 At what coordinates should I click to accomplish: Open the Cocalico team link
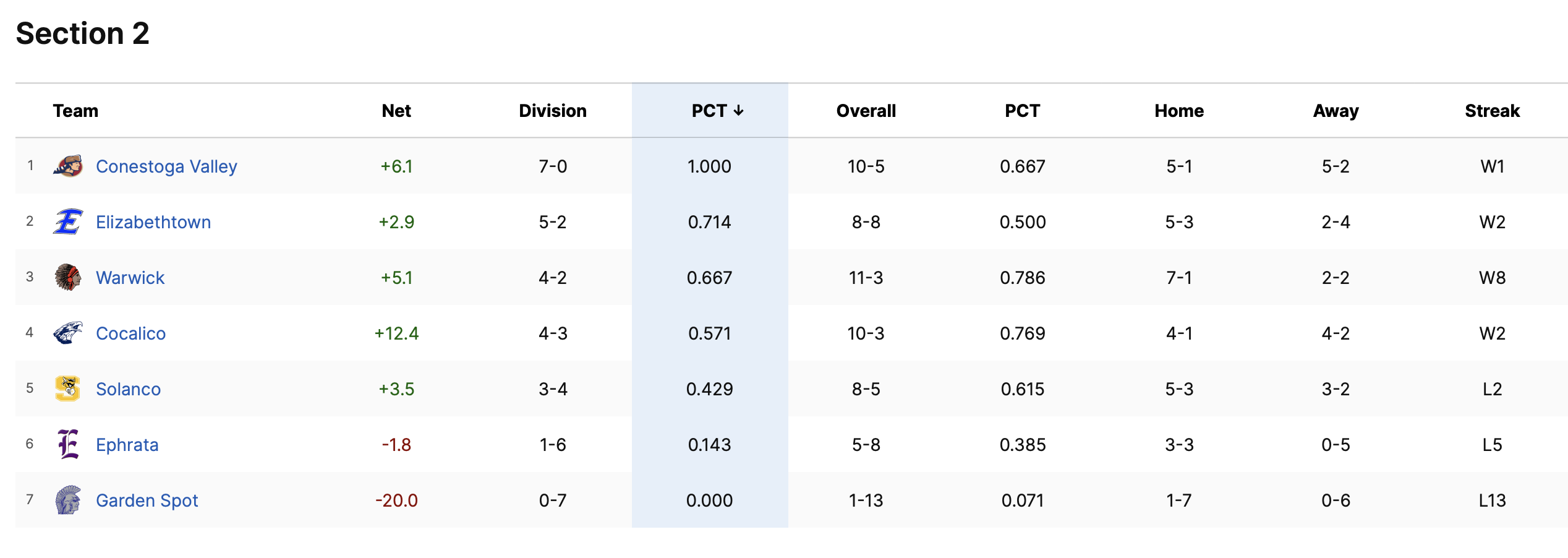pos(131,333)
